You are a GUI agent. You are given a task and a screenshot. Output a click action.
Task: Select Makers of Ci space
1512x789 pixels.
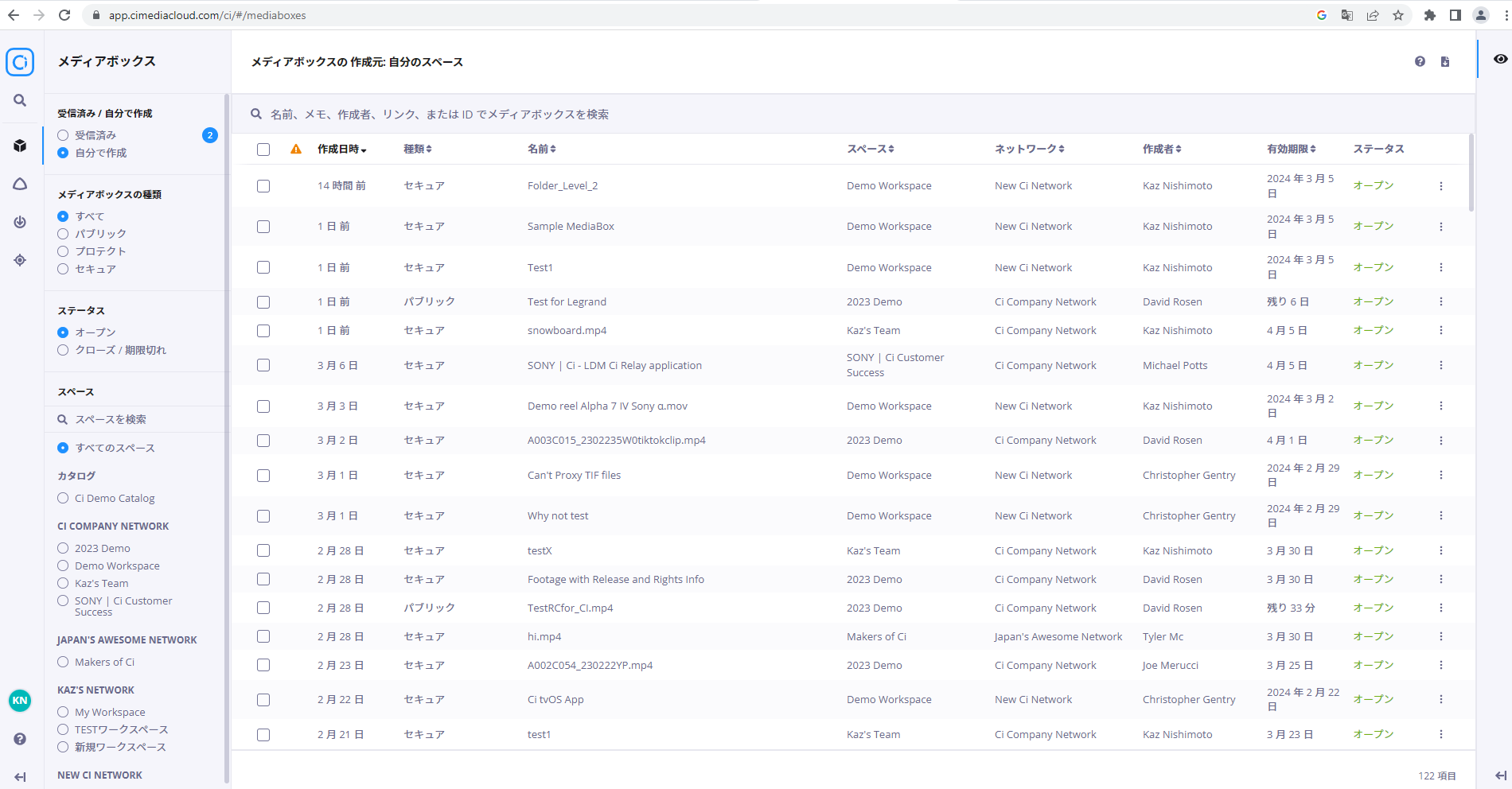63,662
